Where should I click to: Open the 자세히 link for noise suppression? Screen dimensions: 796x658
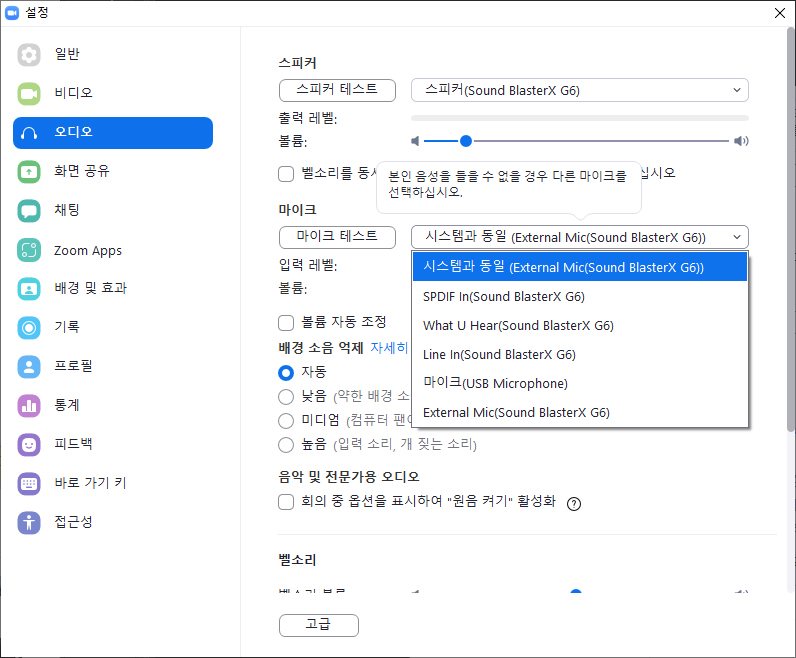(x=389, y=348)
